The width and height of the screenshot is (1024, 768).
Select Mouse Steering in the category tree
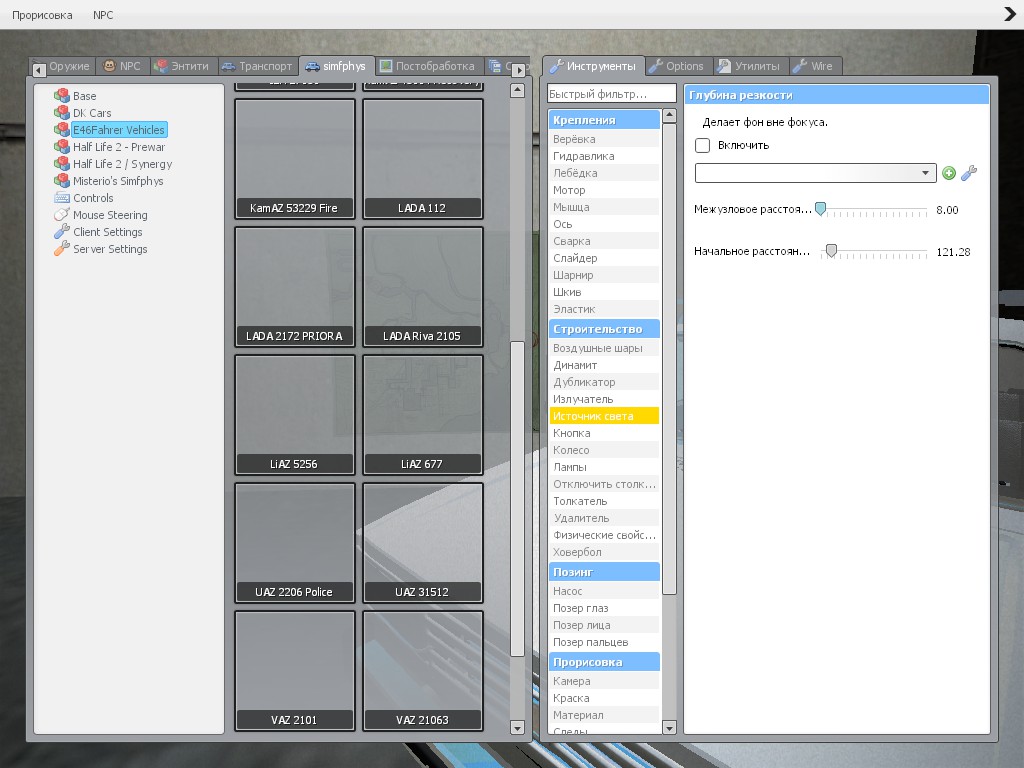point(110,215)
